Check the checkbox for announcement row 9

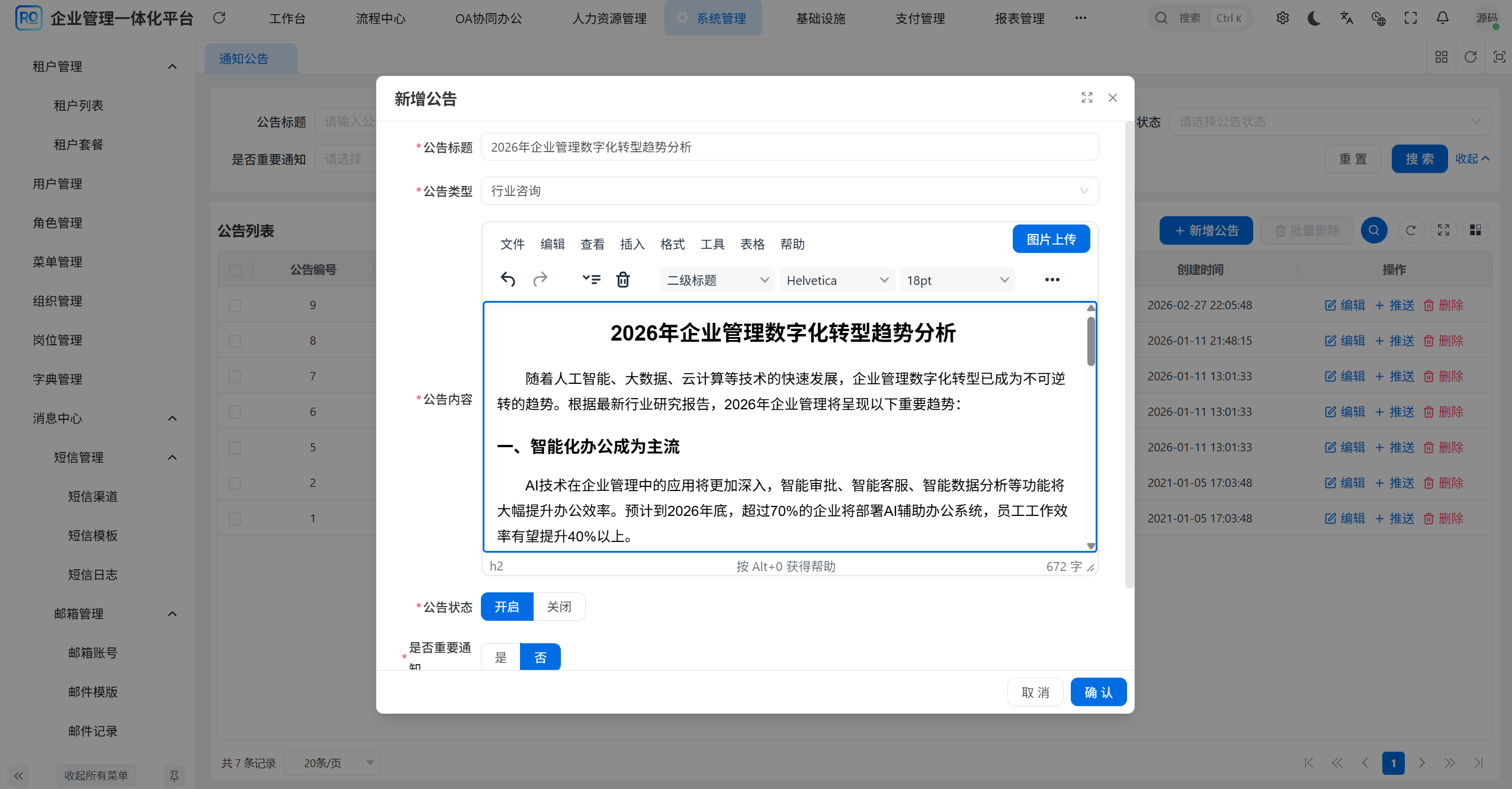click(x=235, y=305)
